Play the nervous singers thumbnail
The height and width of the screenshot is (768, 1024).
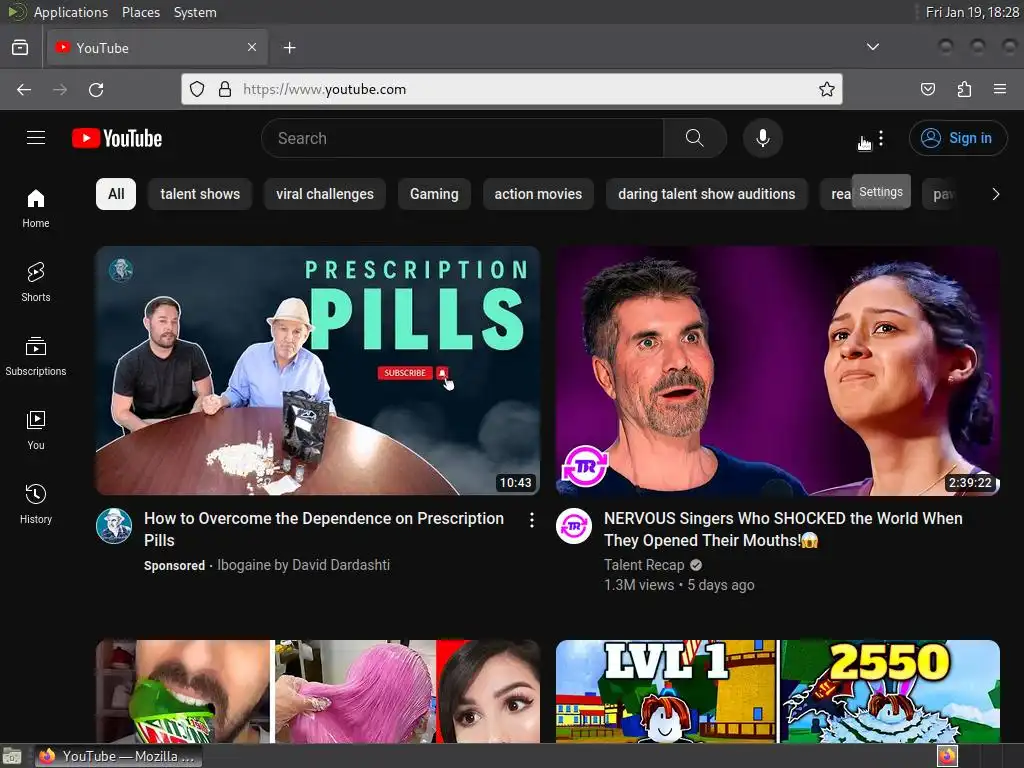[777, 370]
